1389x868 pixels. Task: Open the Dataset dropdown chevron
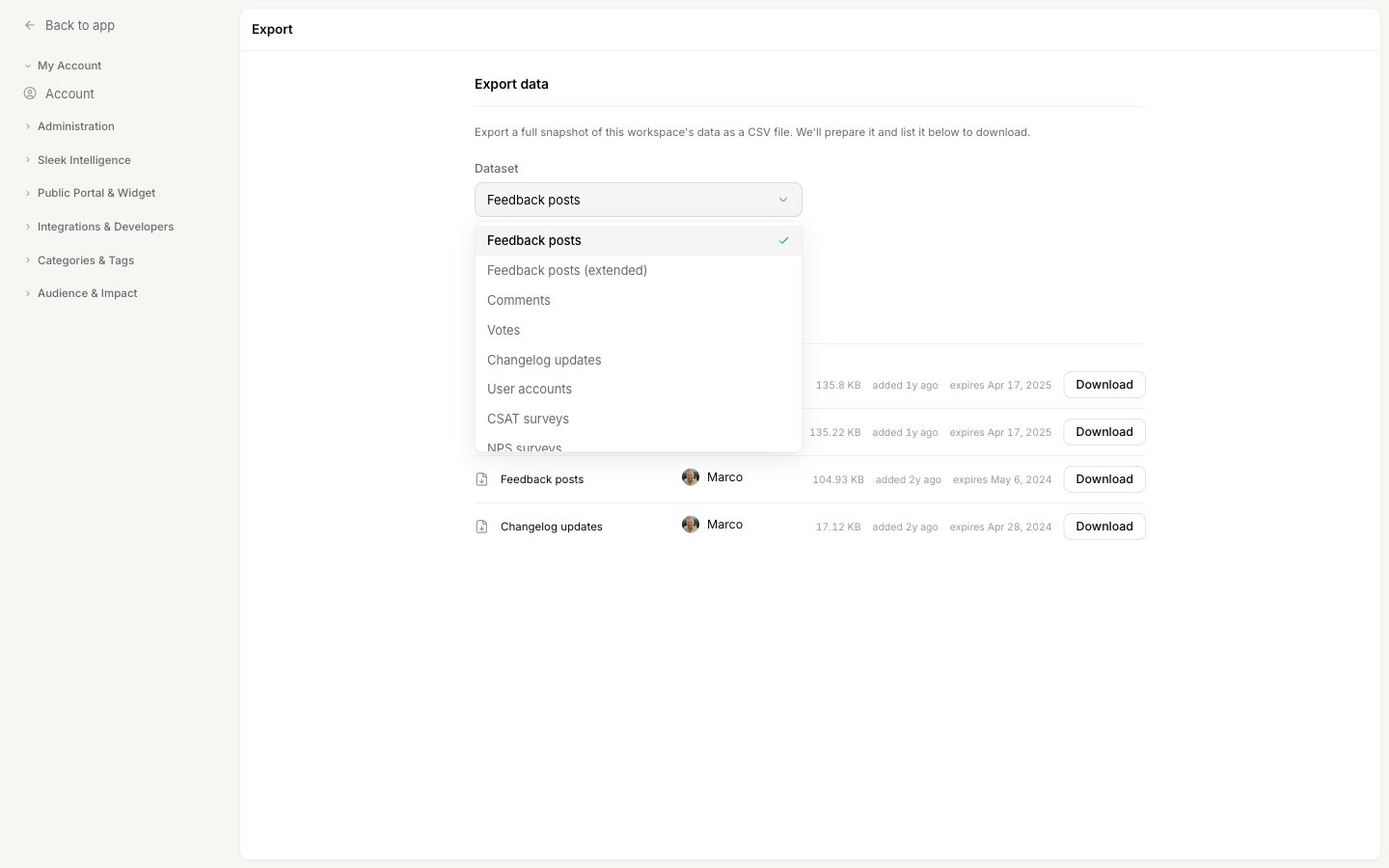(783, 200)
